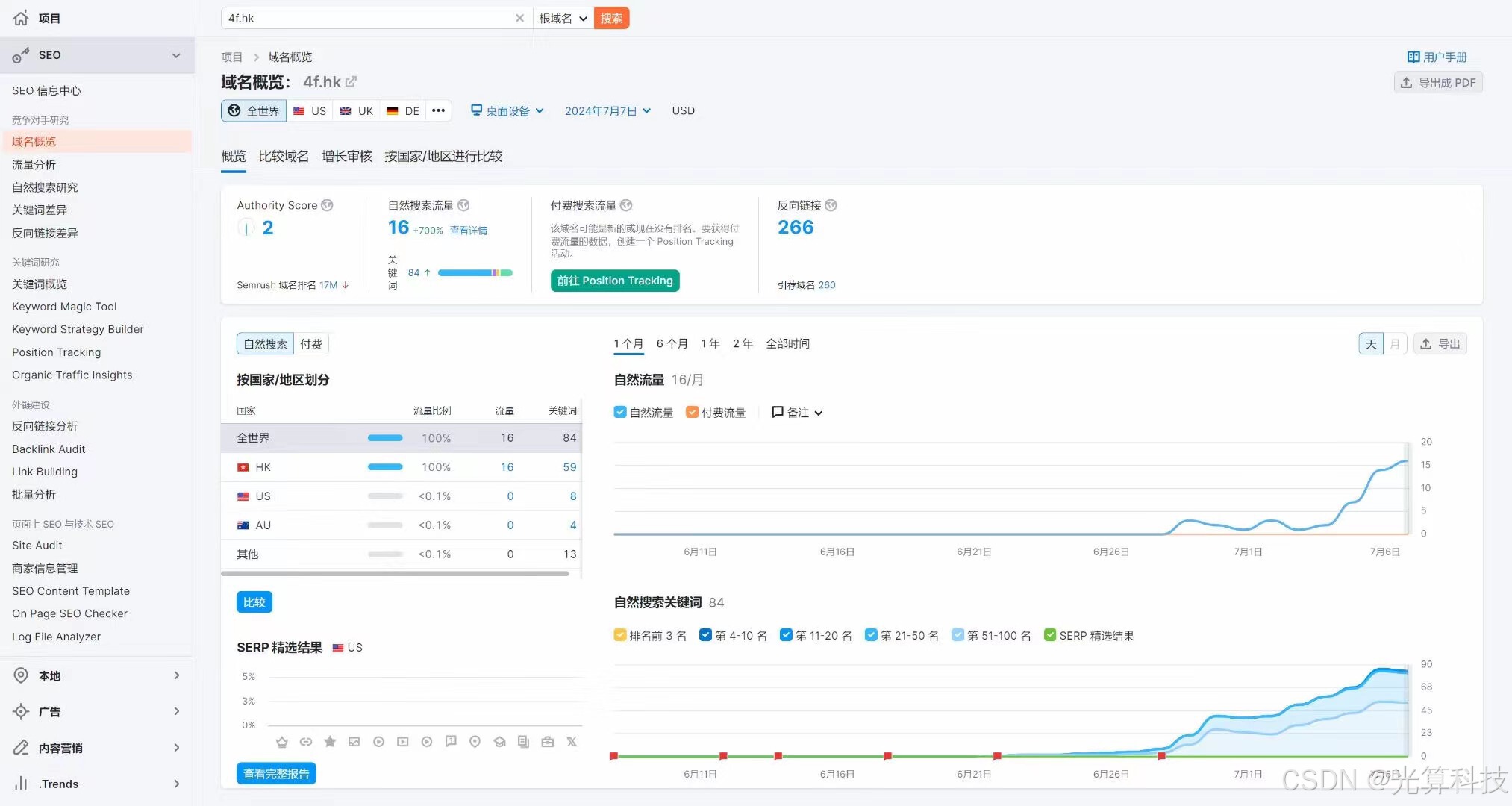Click the 自然搜索流量 info globe icon
Screen dimensions: 1512x806
(463, 205)
